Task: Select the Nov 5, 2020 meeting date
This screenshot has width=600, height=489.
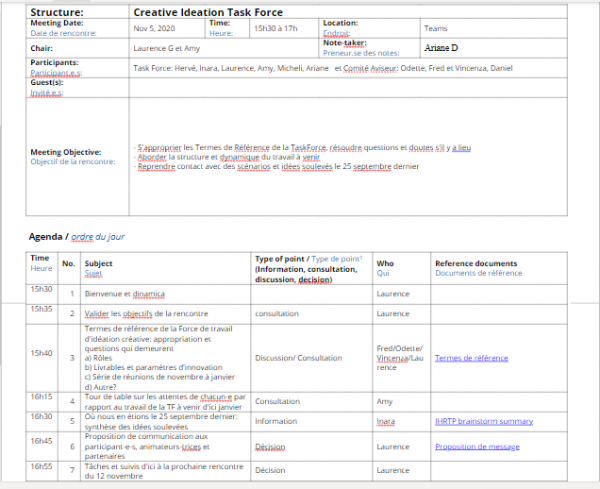Action: pyautogui.click(x=152, y=28)
